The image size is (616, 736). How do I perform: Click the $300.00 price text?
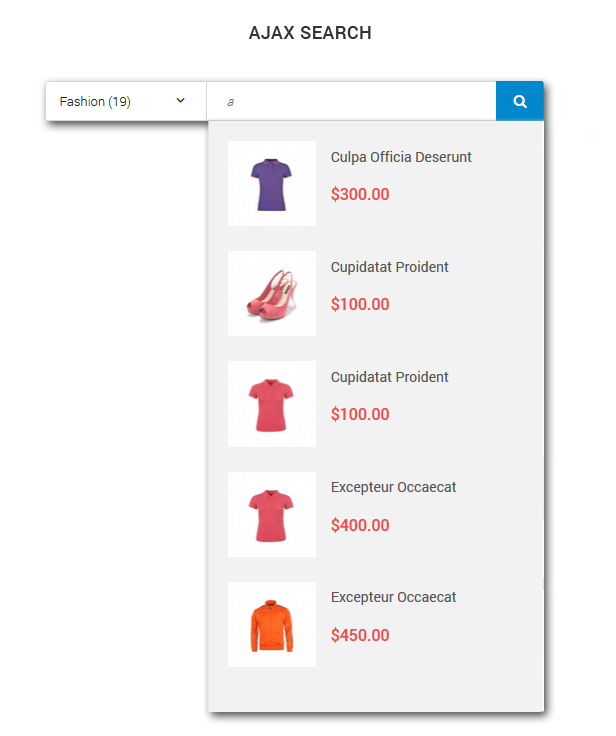360,194
